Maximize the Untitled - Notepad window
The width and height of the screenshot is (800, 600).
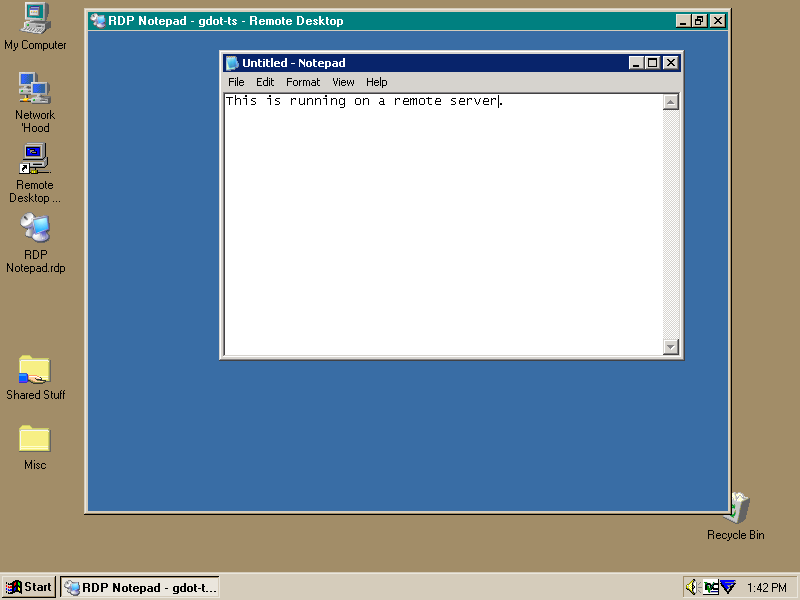(653, 63)
